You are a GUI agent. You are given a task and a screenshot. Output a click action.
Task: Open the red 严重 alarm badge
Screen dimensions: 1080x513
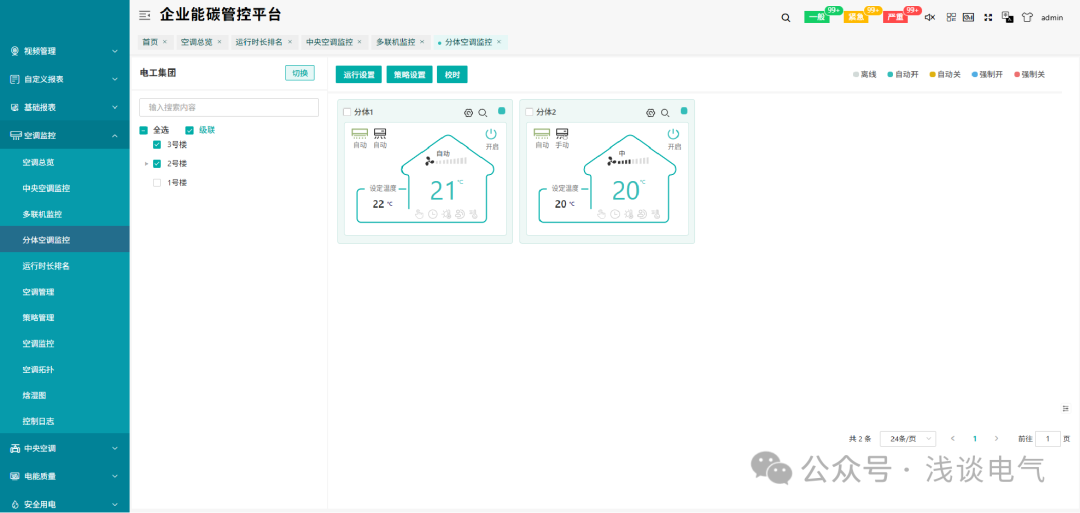point(895,18)
